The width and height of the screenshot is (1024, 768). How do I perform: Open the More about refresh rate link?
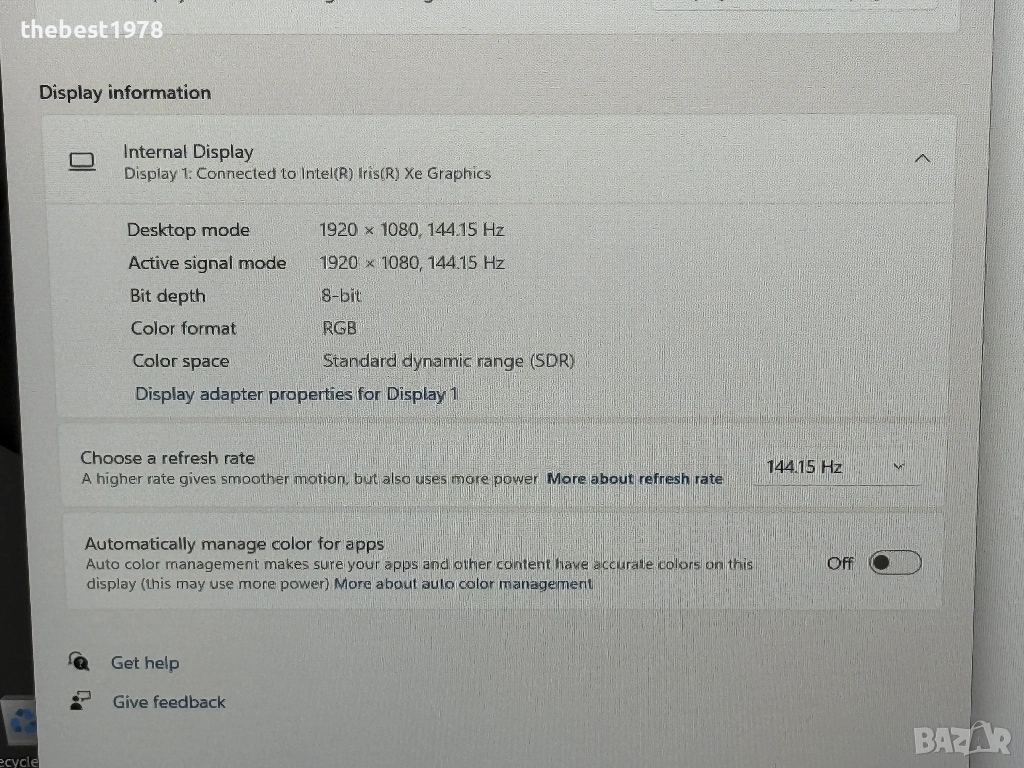click(634, 479)
